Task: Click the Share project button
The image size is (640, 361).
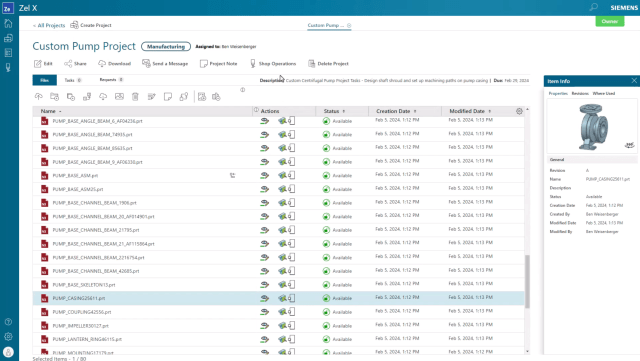Action: coord(75,64)
